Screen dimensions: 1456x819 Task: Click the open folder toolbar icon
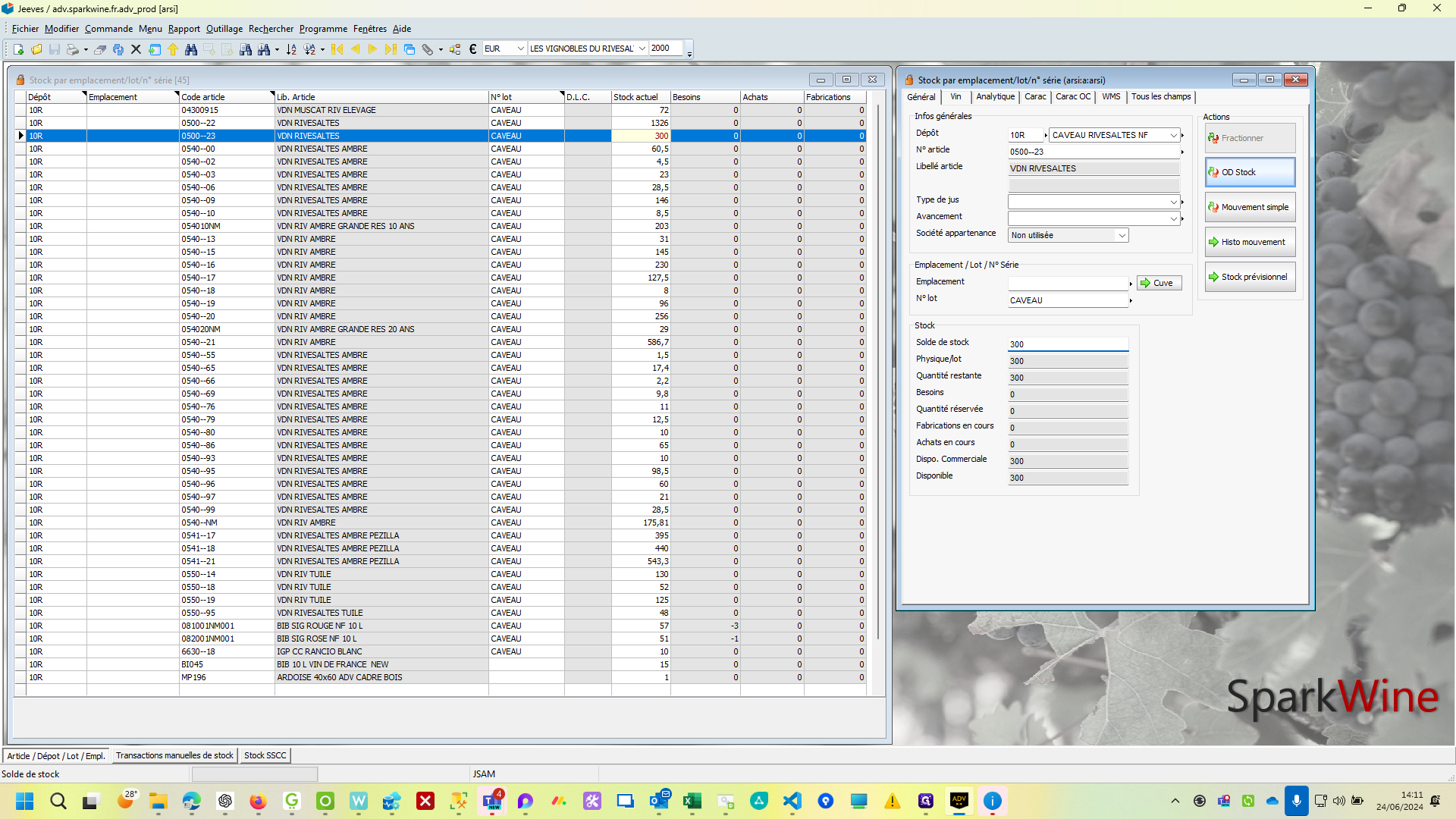[x=36, y=49]
